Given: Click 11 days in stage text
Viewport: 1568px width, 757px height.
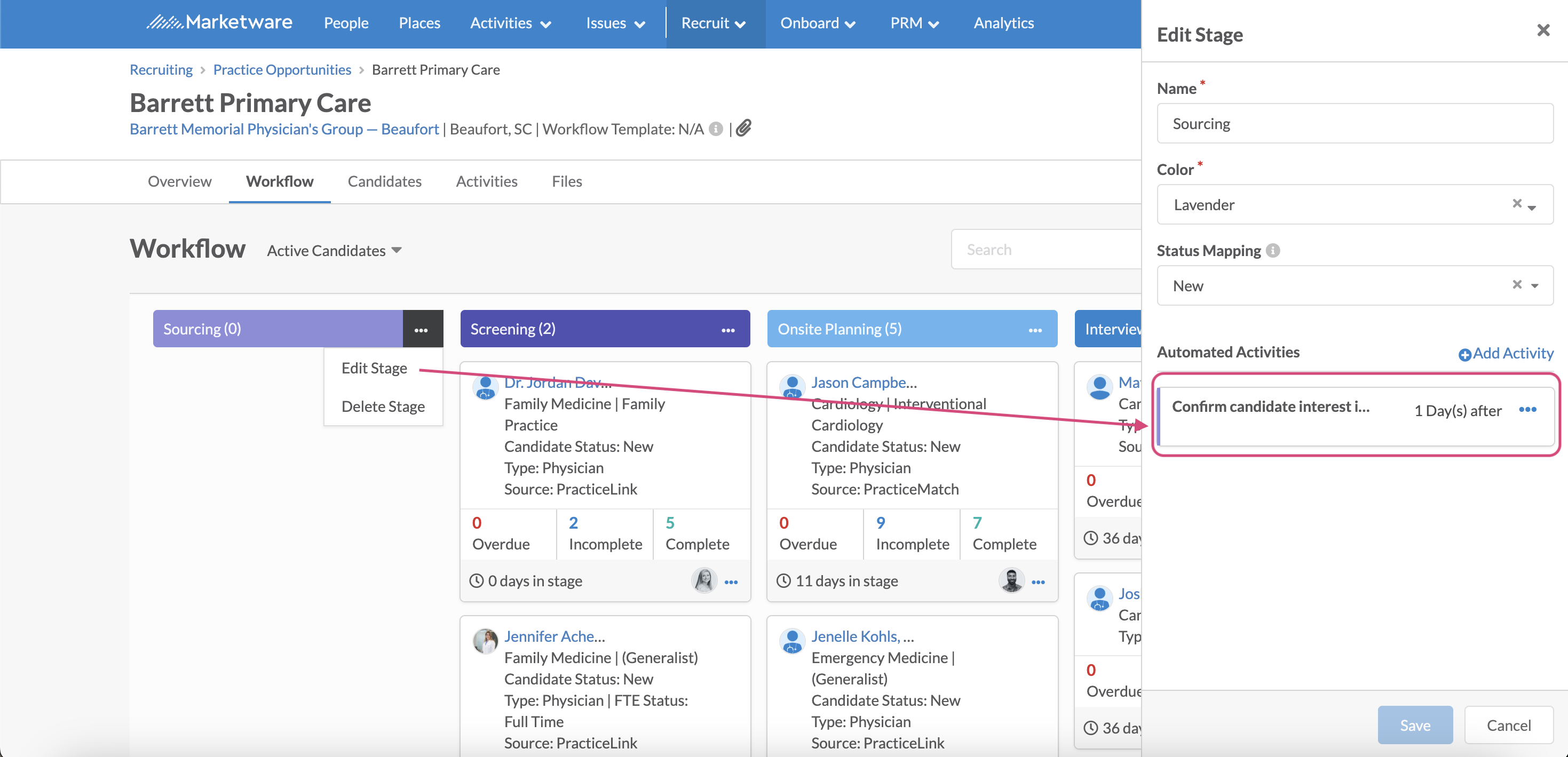Looking at the screenshot, I should point(846,581).
